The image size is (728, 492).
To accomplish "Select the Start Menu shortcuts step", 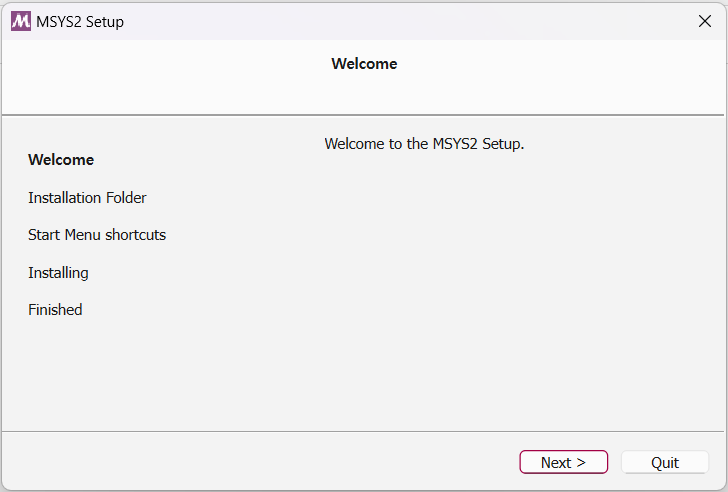I will [x=97, y=235].
